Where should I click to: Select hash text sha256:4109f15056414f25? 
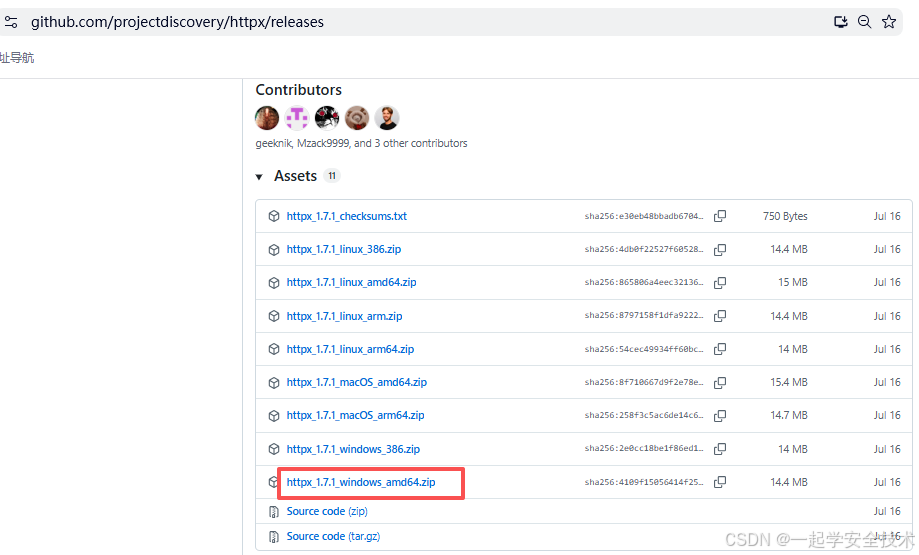point(644,482)
